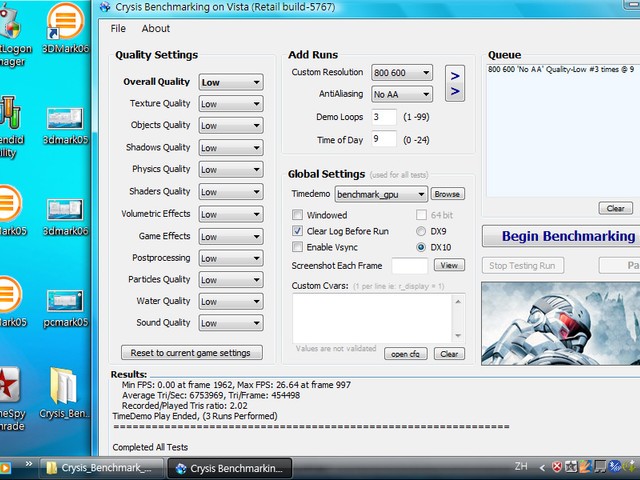Select the DX9 radio button
The width and height of the screenshot is (640, 480).
tap(421, 231)
